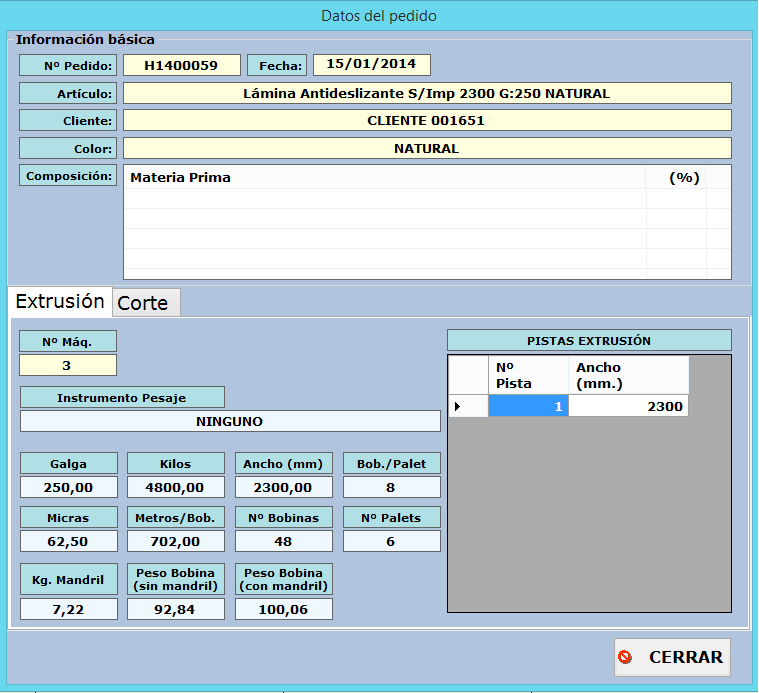
Task: Select the row indicator arrow in pistas grid
Action: click(458, 406)
